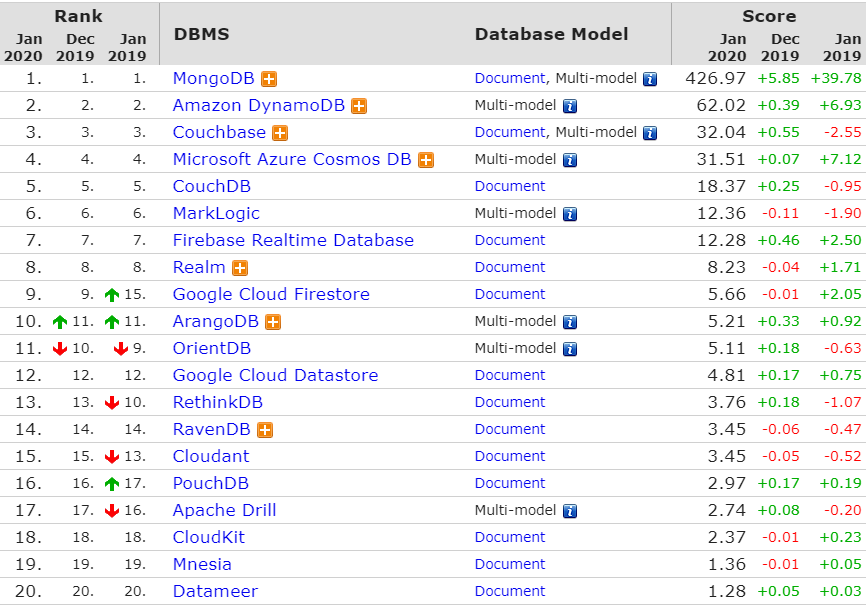This screenshot has height=607, width=868.
Task: Open the OrientDB link
Action: (211, 349)
